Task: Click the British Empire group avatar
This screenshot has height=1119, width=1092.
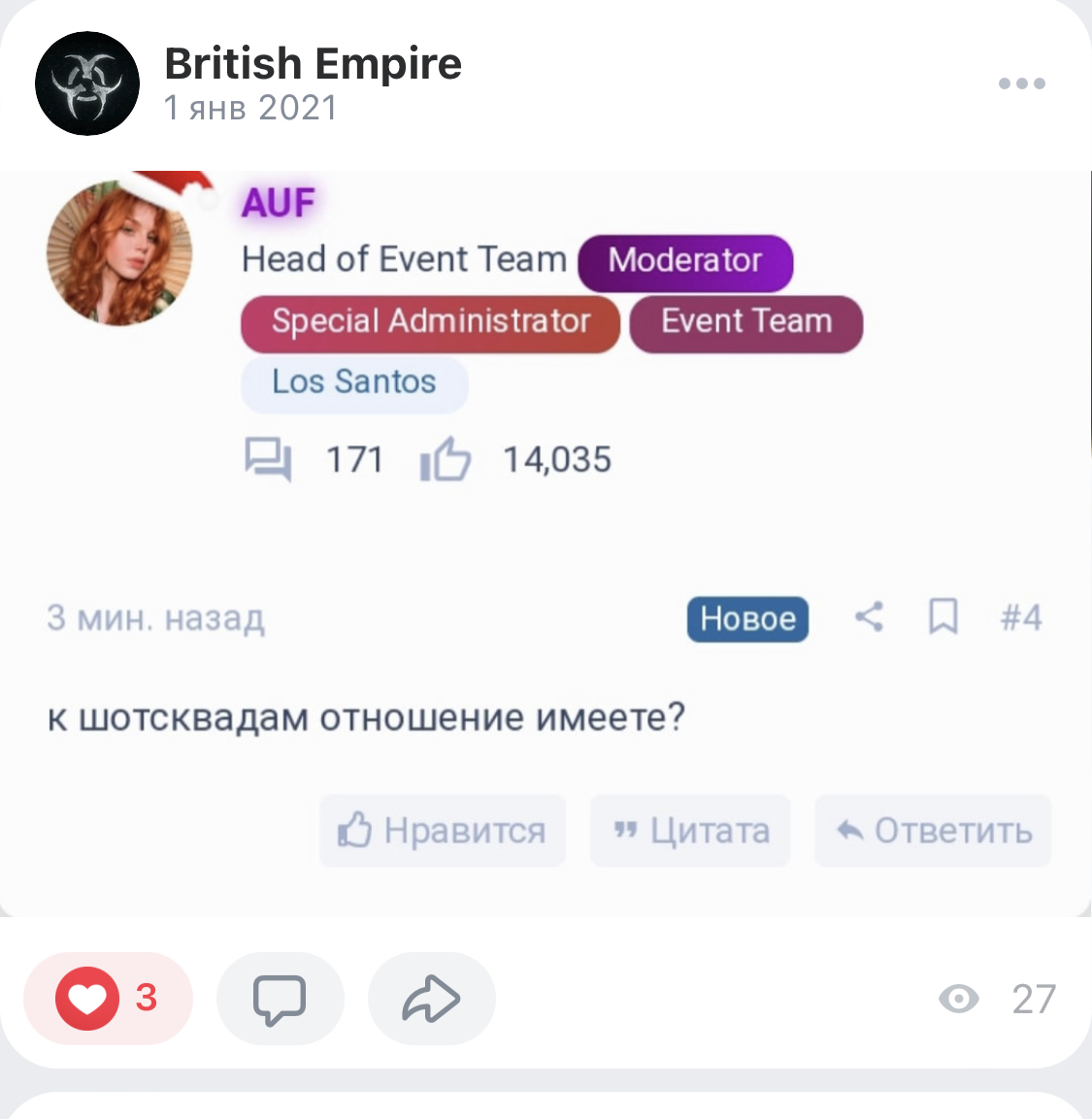Action: tap(87, 83)
